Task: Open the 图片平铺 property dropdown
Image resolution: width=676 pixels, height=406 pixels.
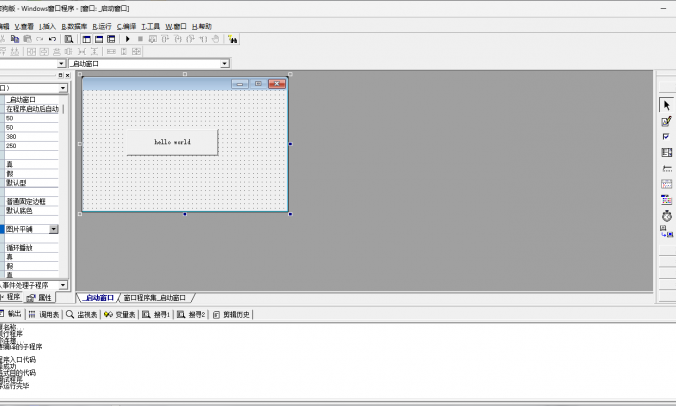Action: [x=54, y=229]
